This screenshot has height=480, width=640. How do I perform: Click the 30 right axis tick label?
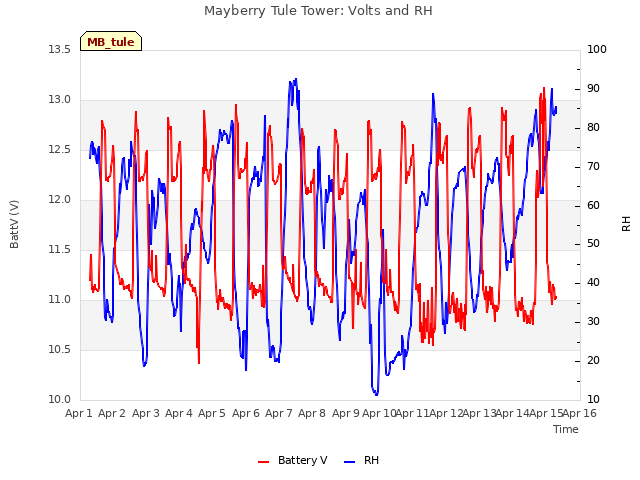(x=593, y=322)
